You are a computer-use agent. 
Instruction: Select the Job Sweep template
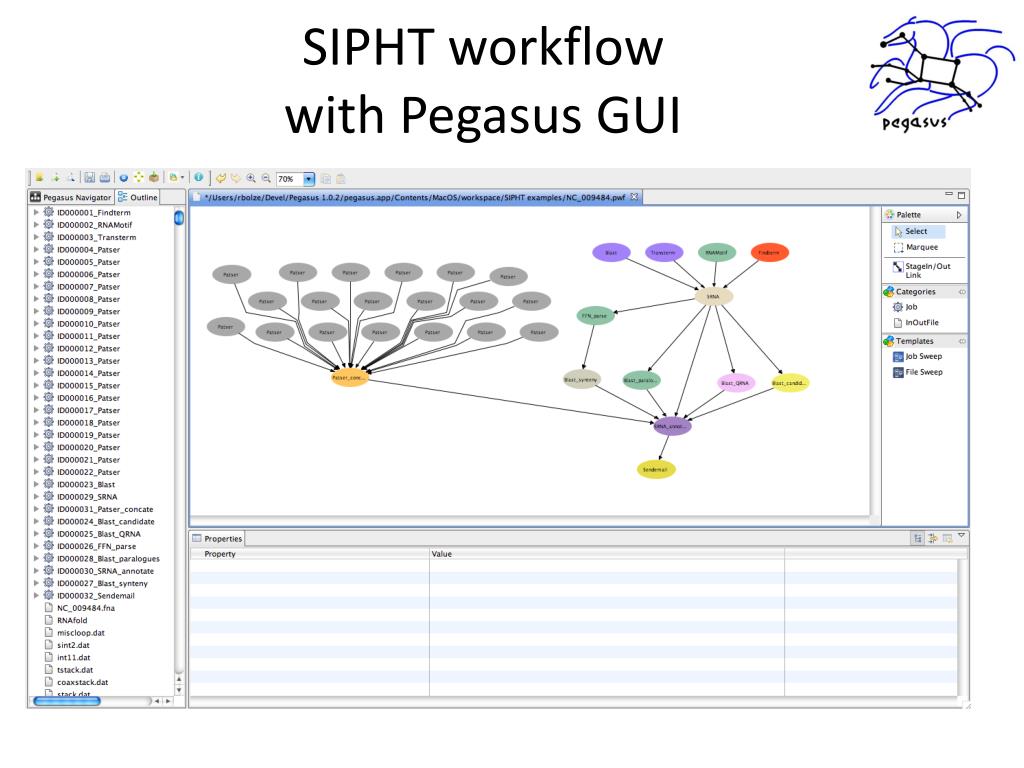coord(918,357)
